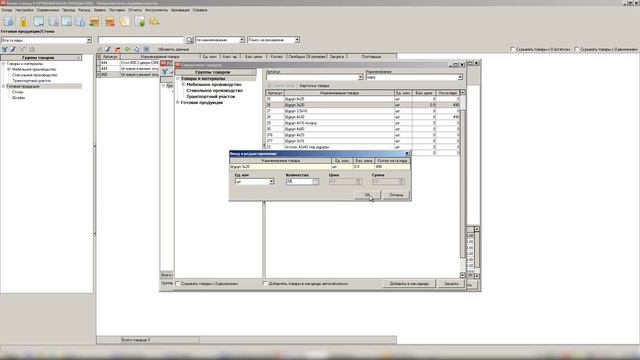Open the Отчеты menu

[x=135, y=10]
